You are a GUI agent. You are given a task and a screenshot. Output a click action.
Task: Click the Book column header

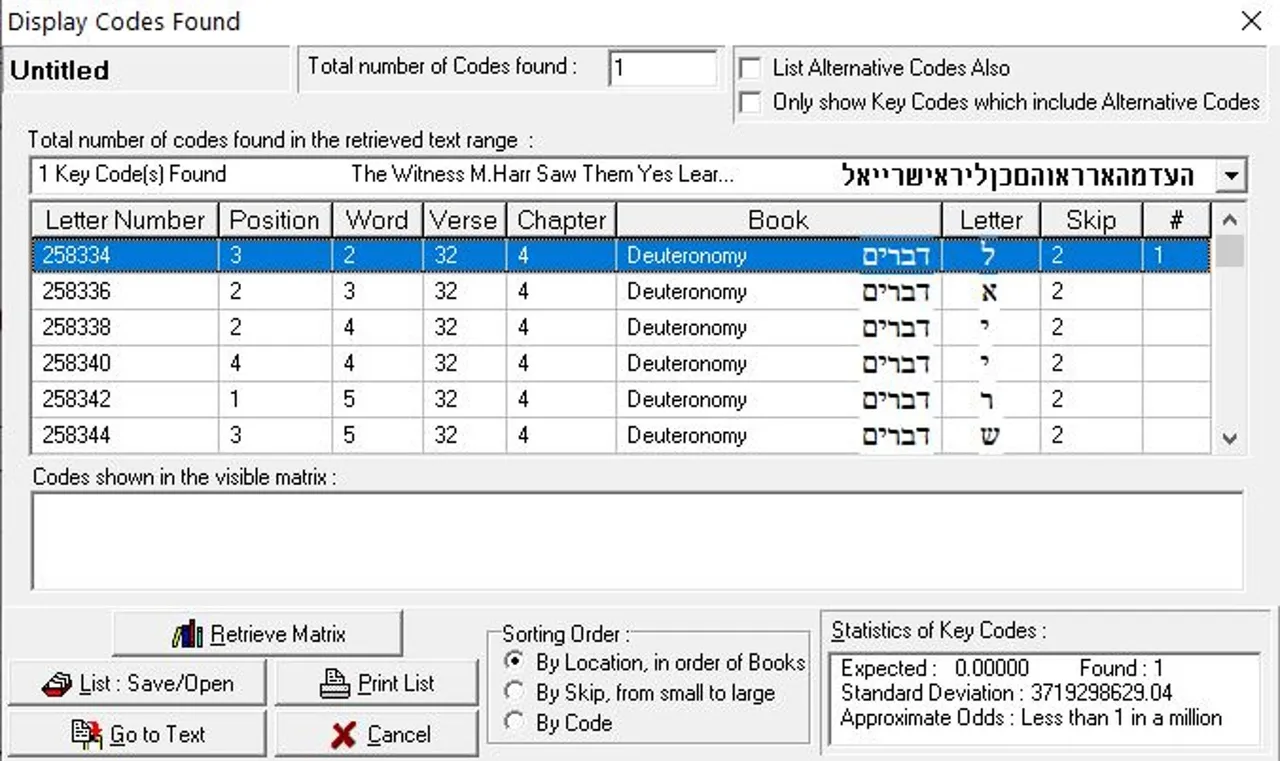[778, 220]
